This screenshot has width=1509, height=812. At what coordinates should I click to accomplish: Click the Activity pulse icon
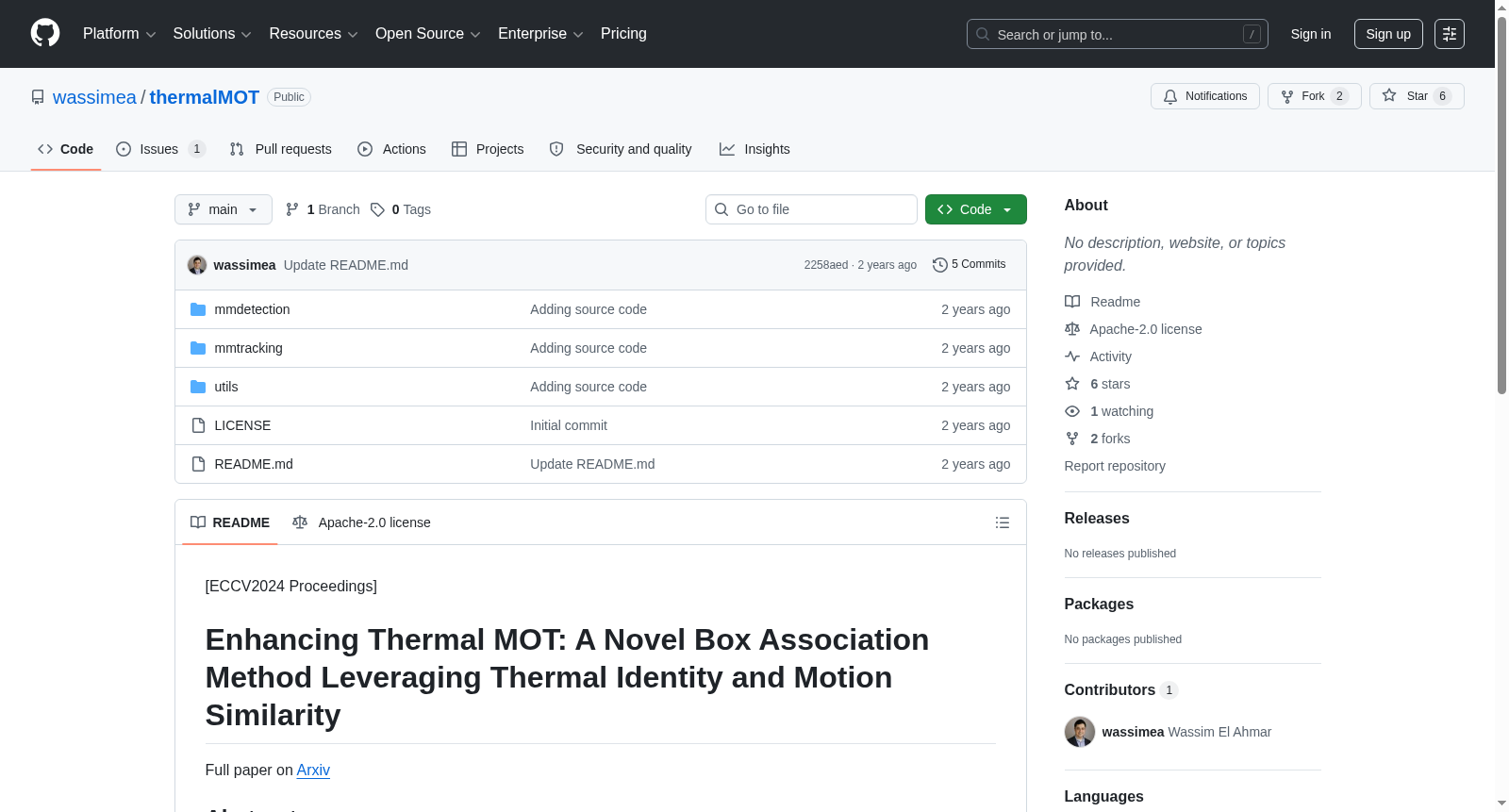tap(1072, 356)
